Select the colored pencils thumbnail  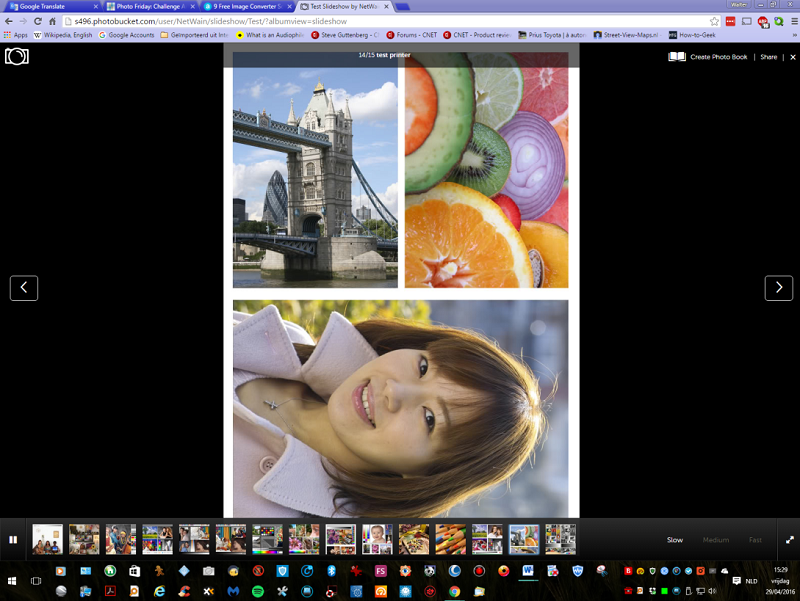tap(451, 539)
